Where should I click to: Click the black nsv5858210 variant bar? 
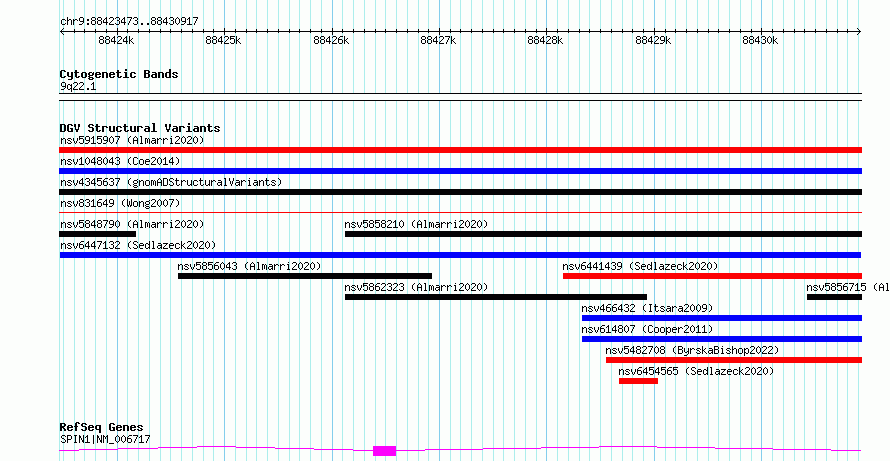click(x=603, y=234)
